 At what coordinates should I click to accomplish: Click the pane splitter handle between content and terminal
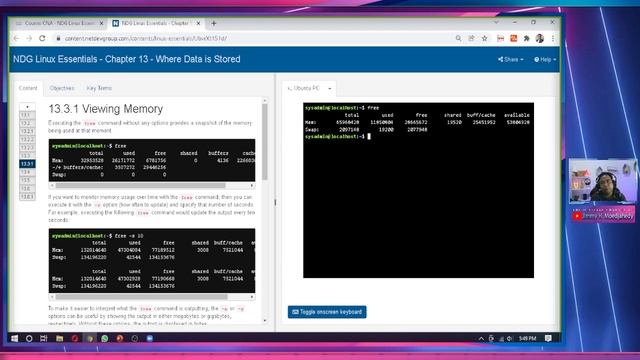pyautogui.click(x=275, y=202)
